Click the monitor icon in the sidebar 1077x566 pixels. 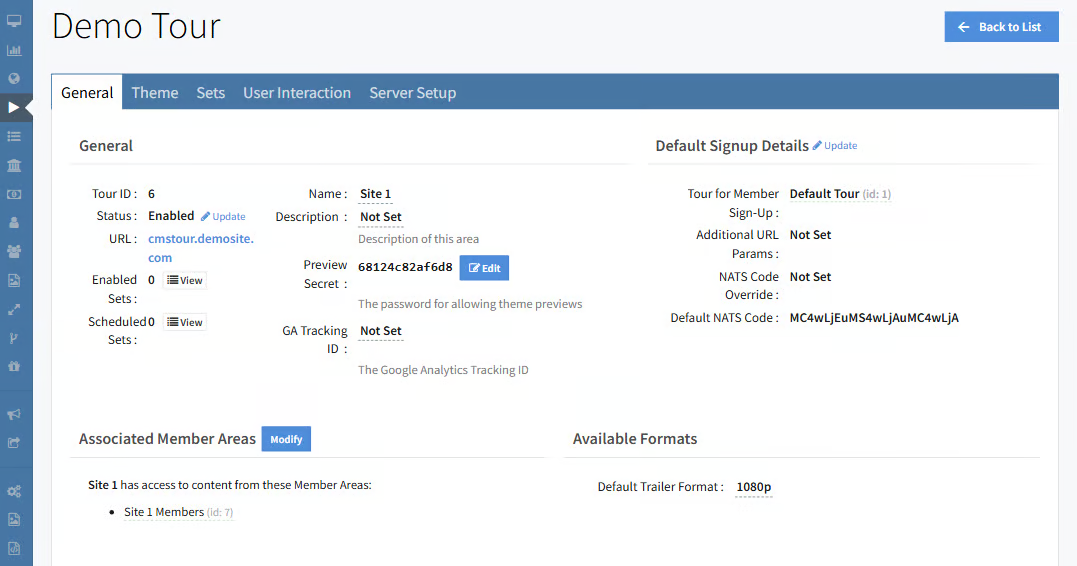click(14, 21)
